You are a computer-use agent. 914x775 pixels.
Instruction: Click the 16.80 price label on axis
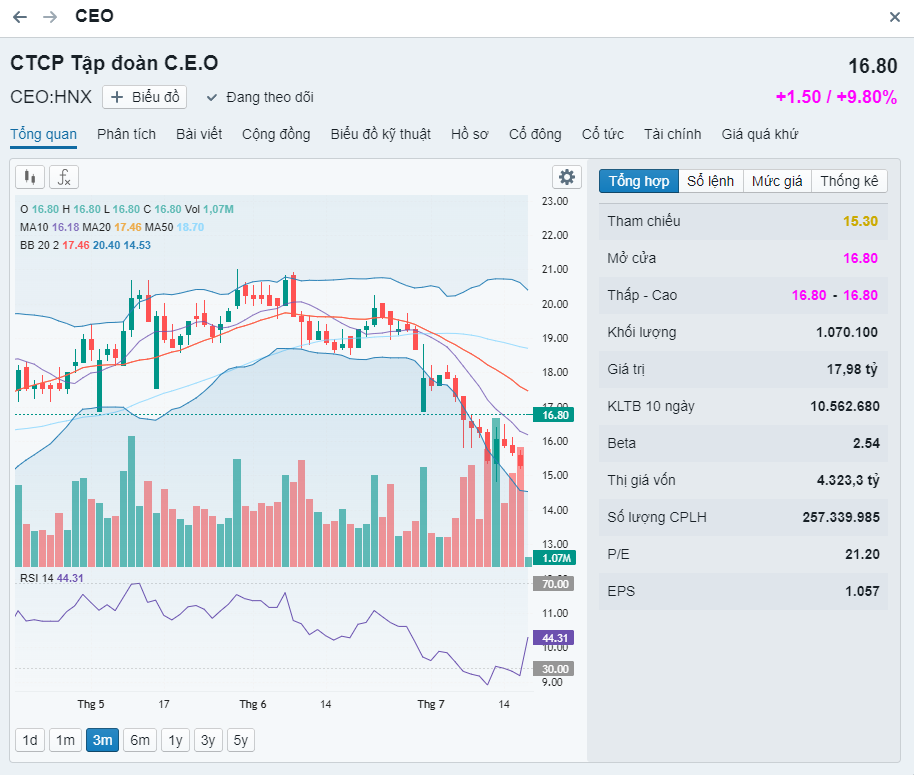tap(555, 414)
